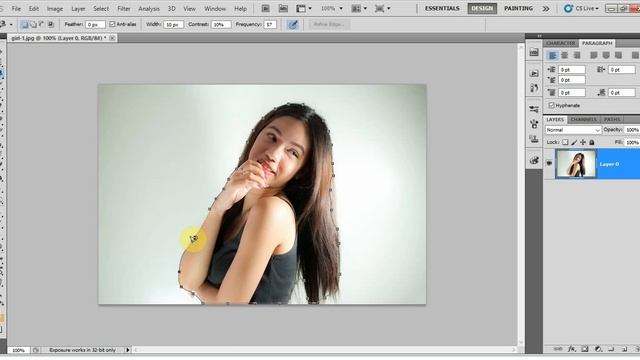Expand more workspaces with double chevron
640x360 pixels.
[x=546, y=9]
